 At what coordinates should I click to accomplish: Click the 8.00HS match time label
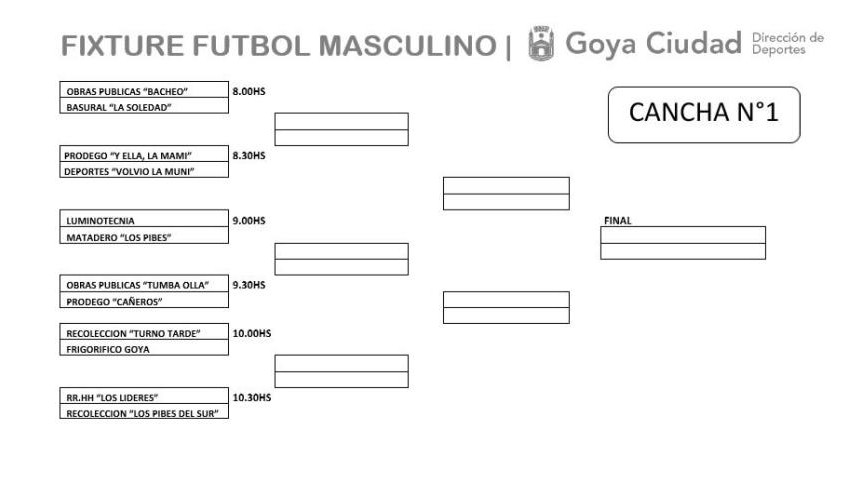[248, 91]
